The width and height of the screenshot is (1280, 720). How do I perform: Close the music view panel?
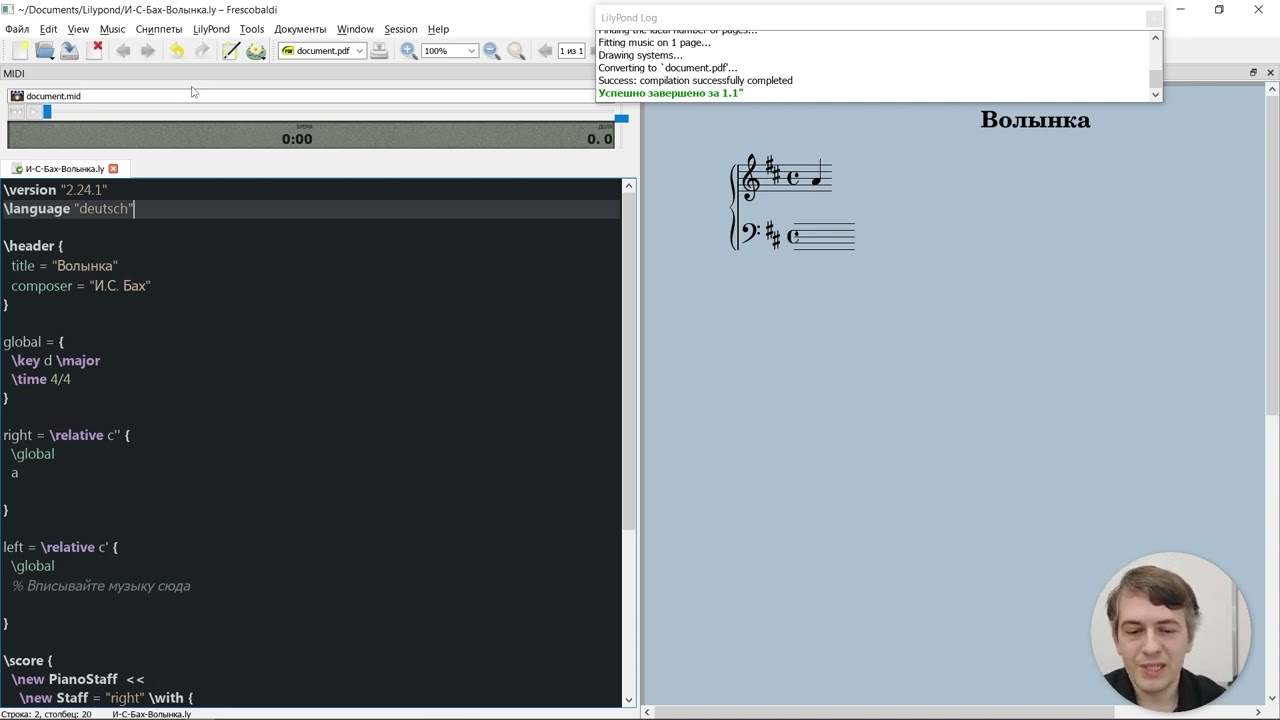(1270, 73)
